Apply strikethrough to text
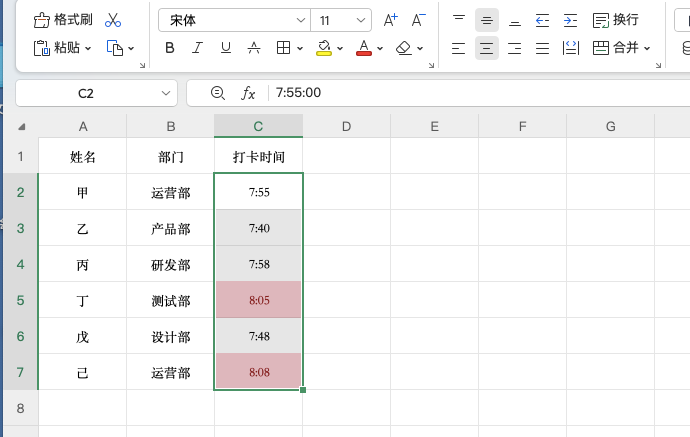This screenshot has height=437, width=690. (254, 47)
